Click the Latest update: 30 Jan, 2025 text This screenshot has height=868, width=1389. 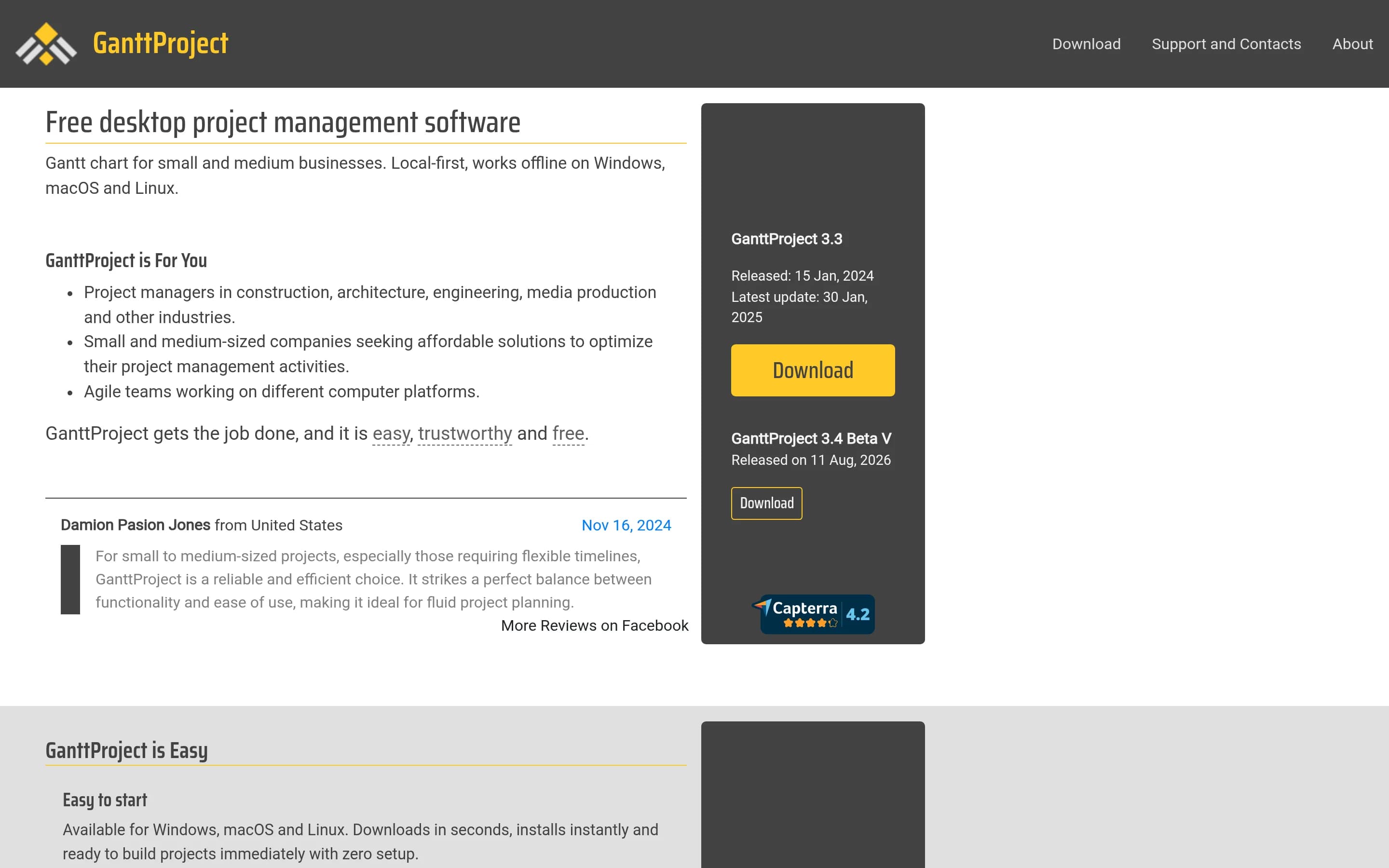pyautogui.click(x=800, y=307)
